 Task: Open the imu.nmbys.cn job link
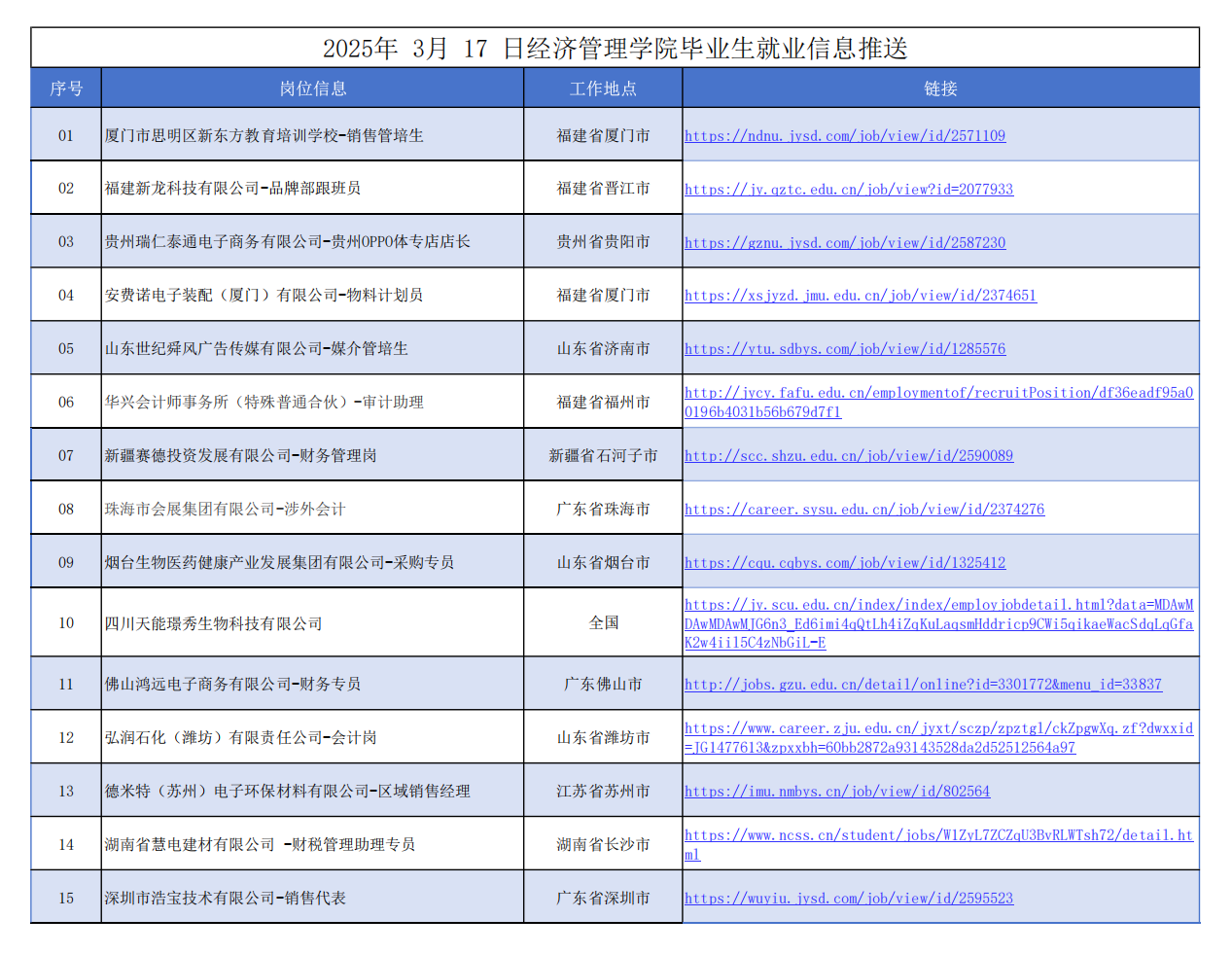click(x=836, y=792)
